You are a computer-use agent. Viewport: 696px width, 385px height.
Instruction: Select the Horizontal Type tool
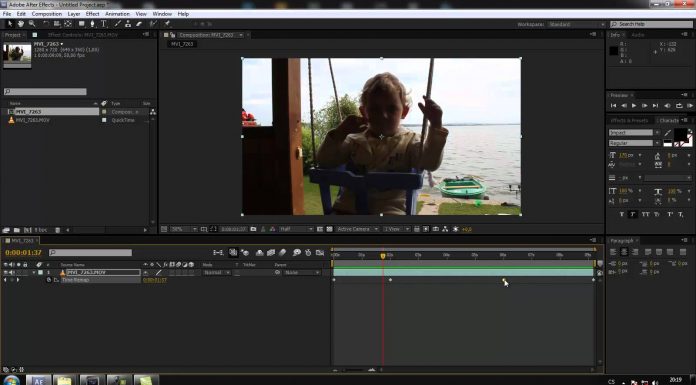click(x=104, y=24)
